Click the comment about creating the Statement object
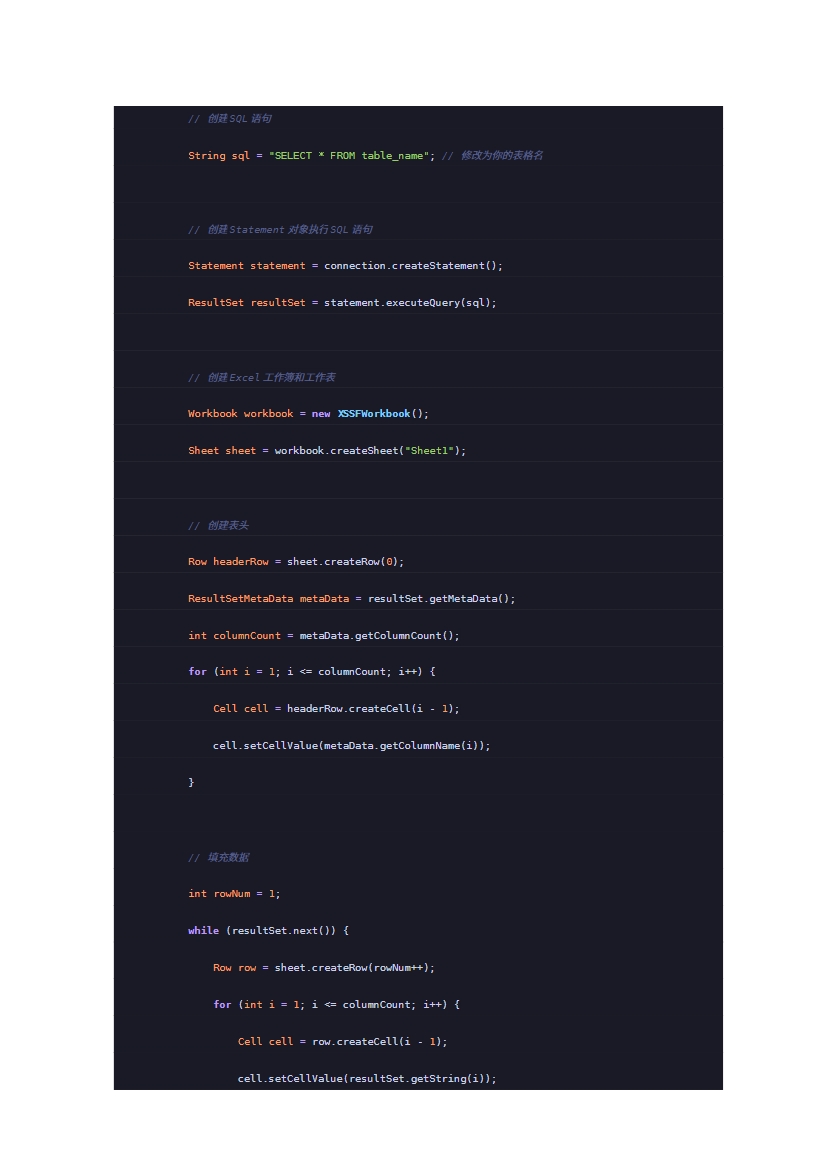Screen dimensions: 825x1157 (x=280, y=230)
